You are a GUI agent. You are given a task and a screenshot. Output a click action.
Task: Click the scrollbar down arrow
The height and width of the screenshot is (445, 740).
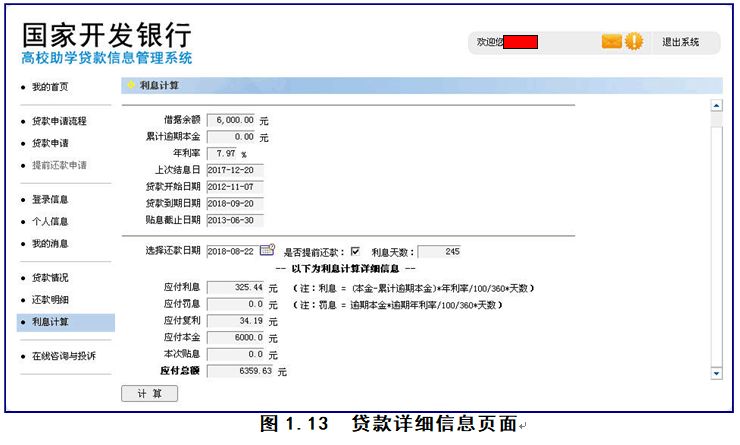tap(716, 373)
